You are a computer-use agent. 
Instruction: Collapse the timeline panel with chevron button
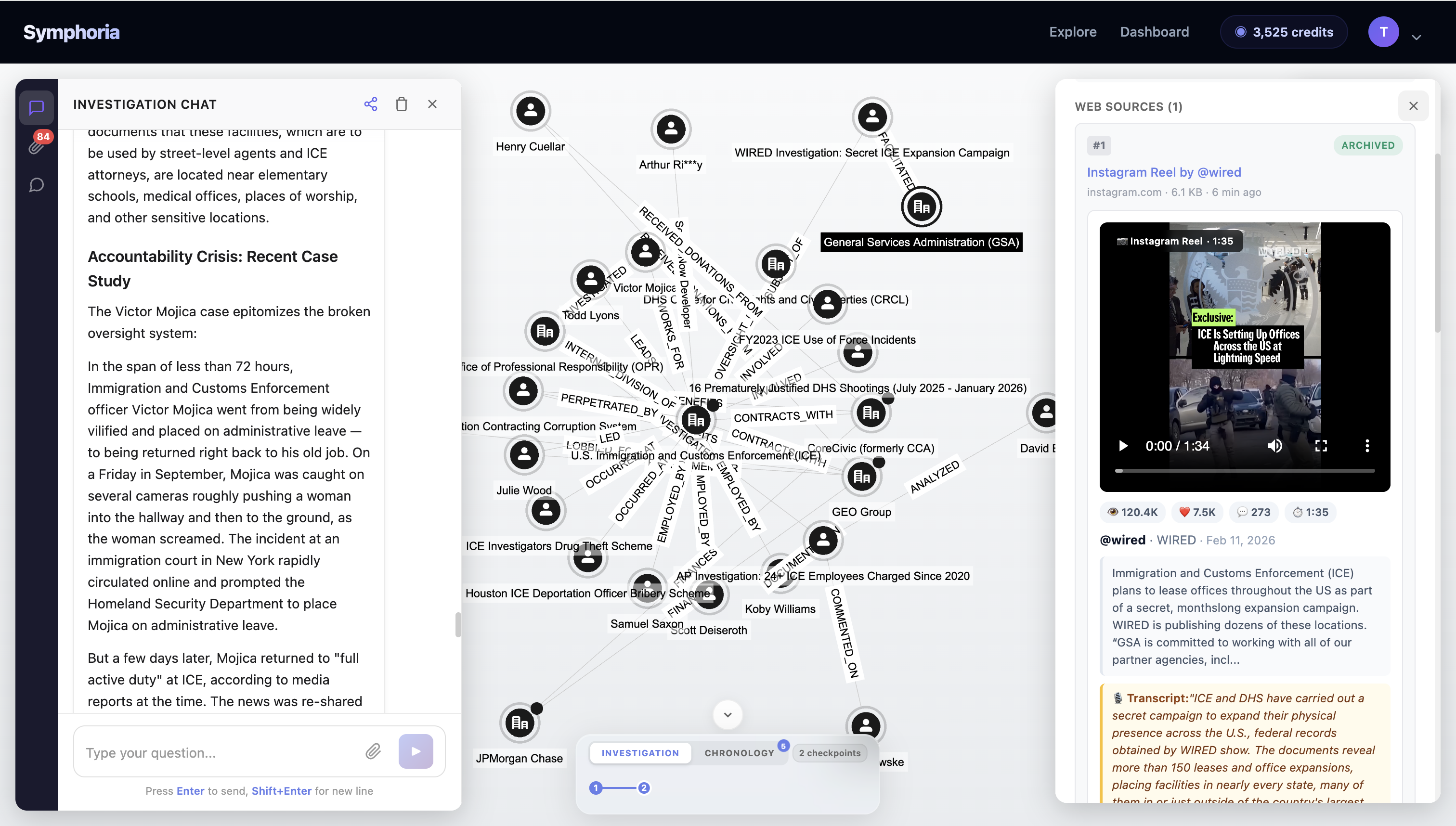(x=728, y=715)
